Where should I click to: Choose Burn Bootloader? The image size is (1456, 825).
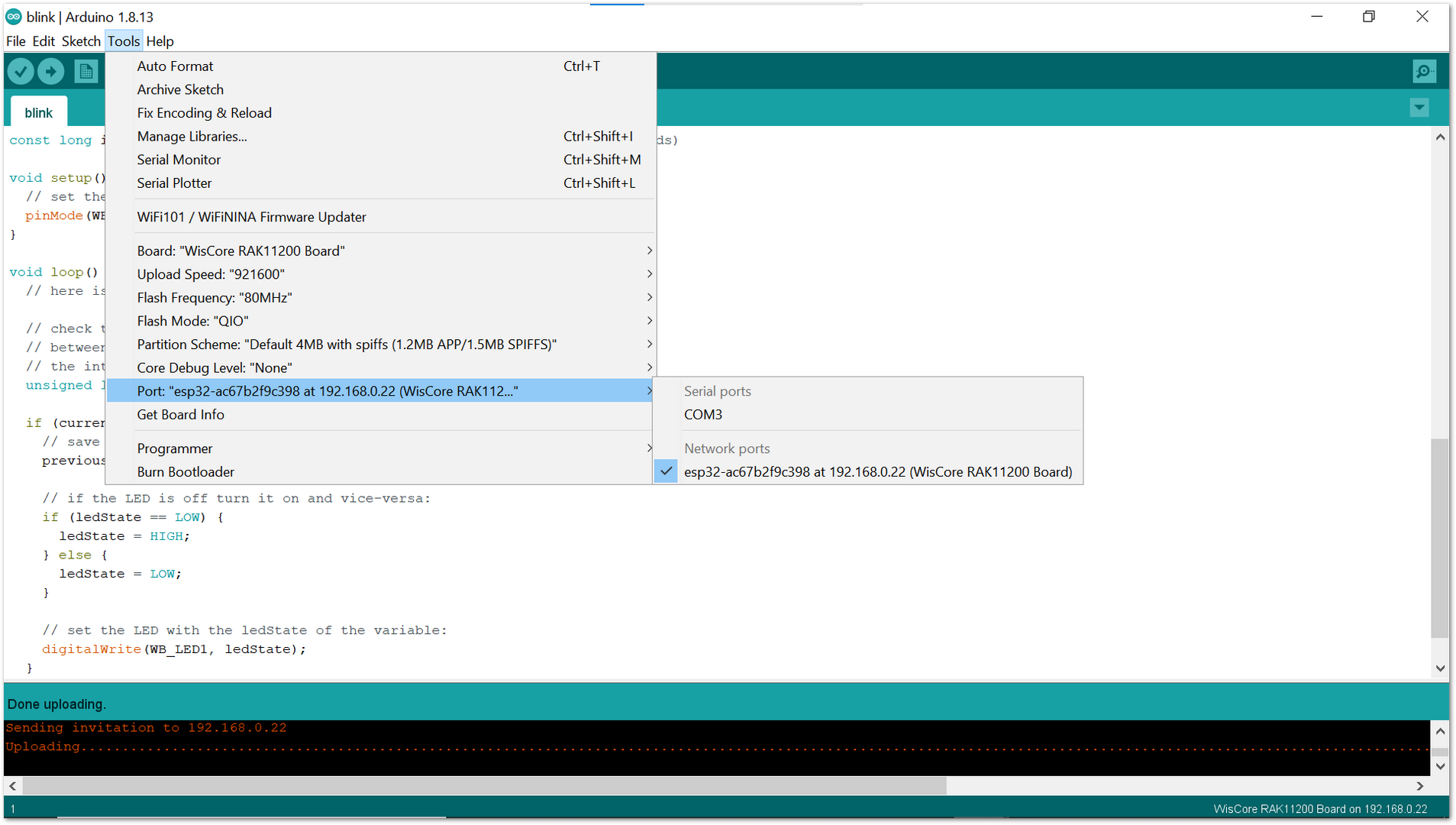(380, 472)
